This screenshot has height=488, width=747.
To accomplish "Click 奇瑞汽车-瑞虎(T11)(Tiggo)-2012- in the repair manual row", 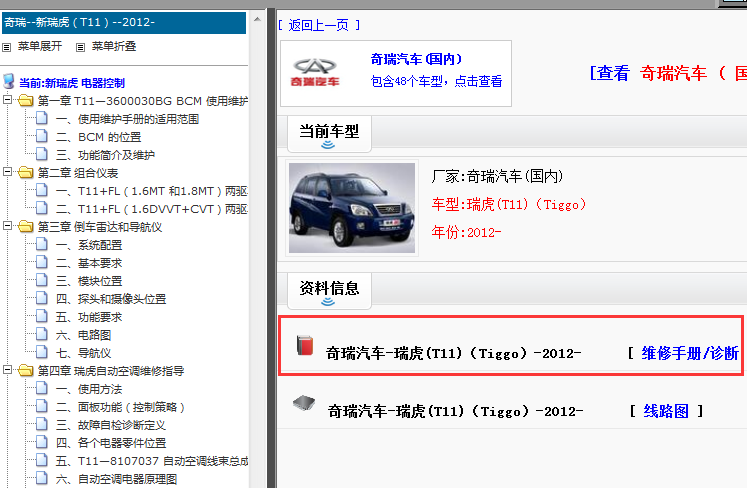I will (454, 353).
